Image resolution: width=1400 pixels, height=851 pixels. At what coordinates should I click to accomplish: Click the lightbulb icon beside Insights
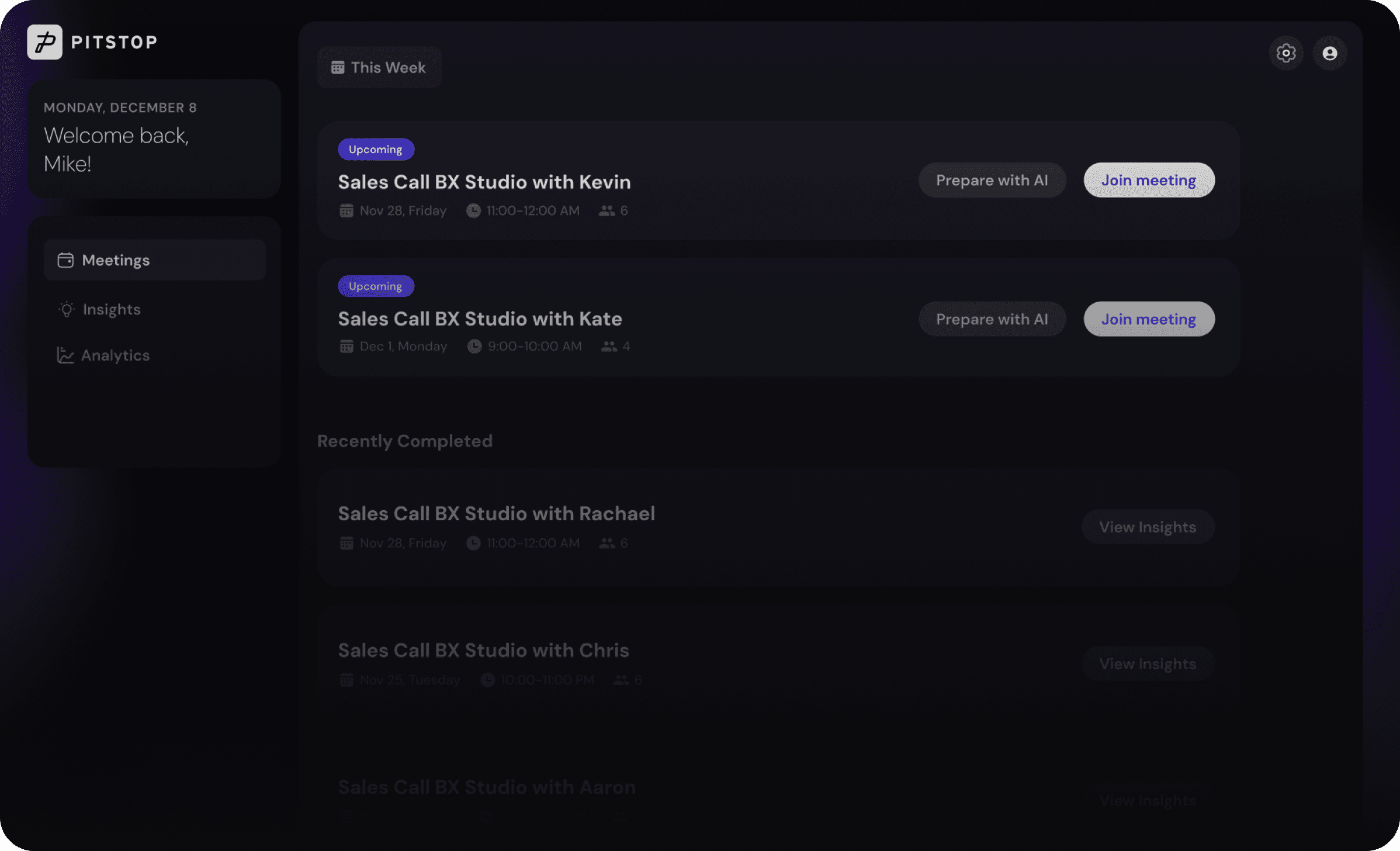tap(67, 309)
